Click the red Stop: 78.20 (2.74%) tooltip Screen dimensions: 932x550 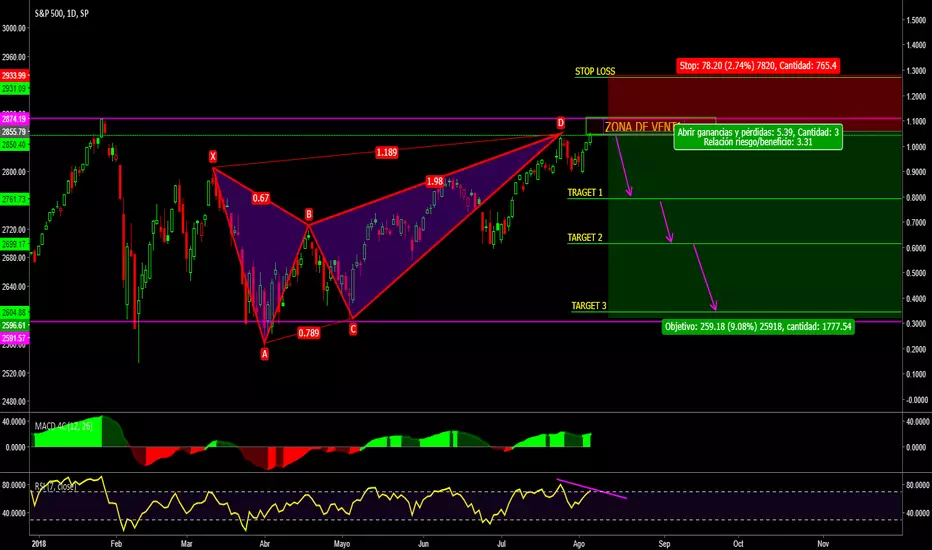(x=758, y=65)
